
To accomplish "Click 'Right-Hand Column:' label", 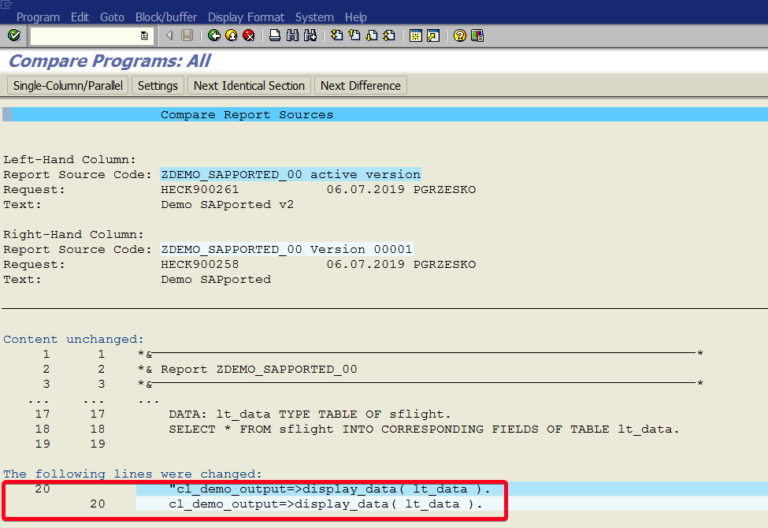I will [x=73, y=235].
